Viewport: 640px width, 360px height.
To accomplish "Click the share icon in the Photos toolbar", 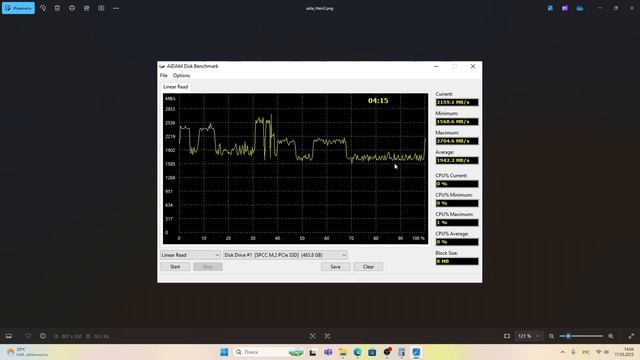I will (x=87, y=8).
